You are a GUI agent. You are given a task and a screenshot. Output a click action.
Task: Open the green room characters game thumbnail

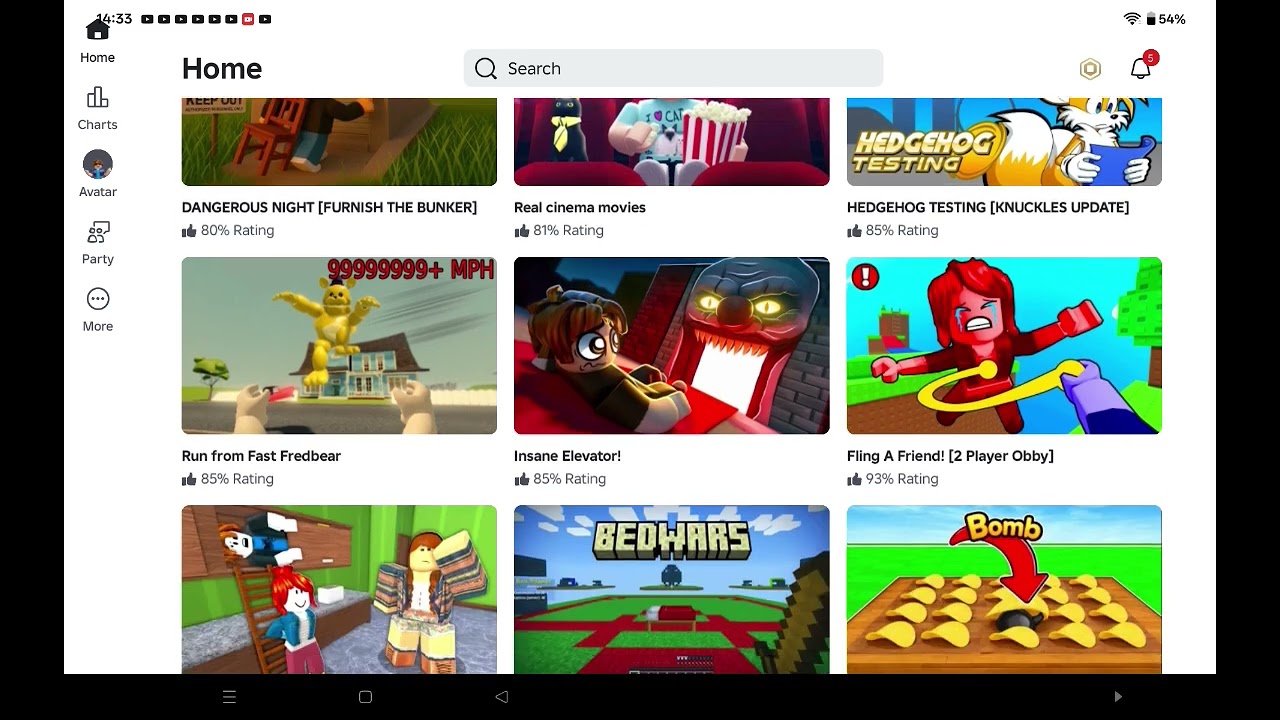point(339,589)
